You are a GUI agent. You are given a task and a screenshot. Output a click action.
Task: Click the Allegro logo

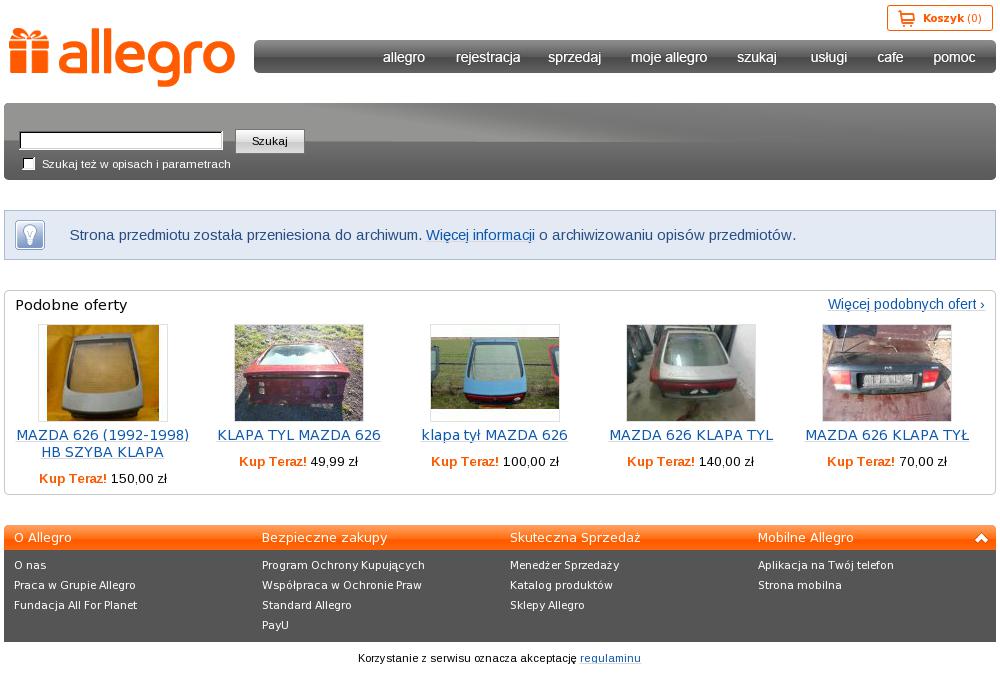(122, 56)
